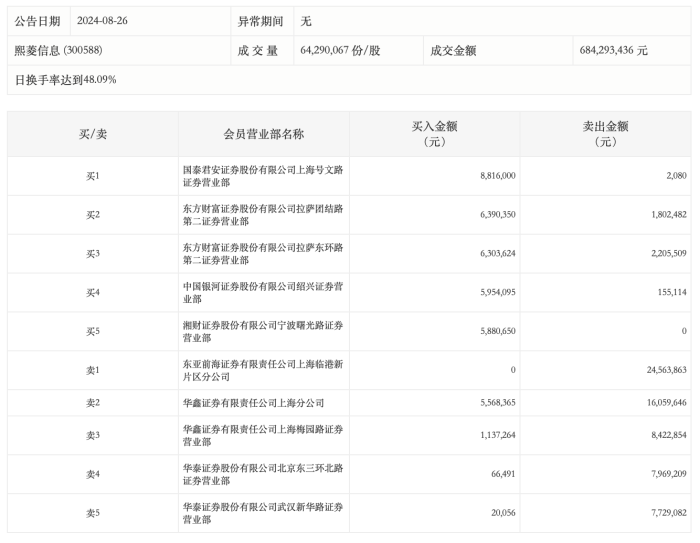Select the 卖5 row label

tap(93, 513)
